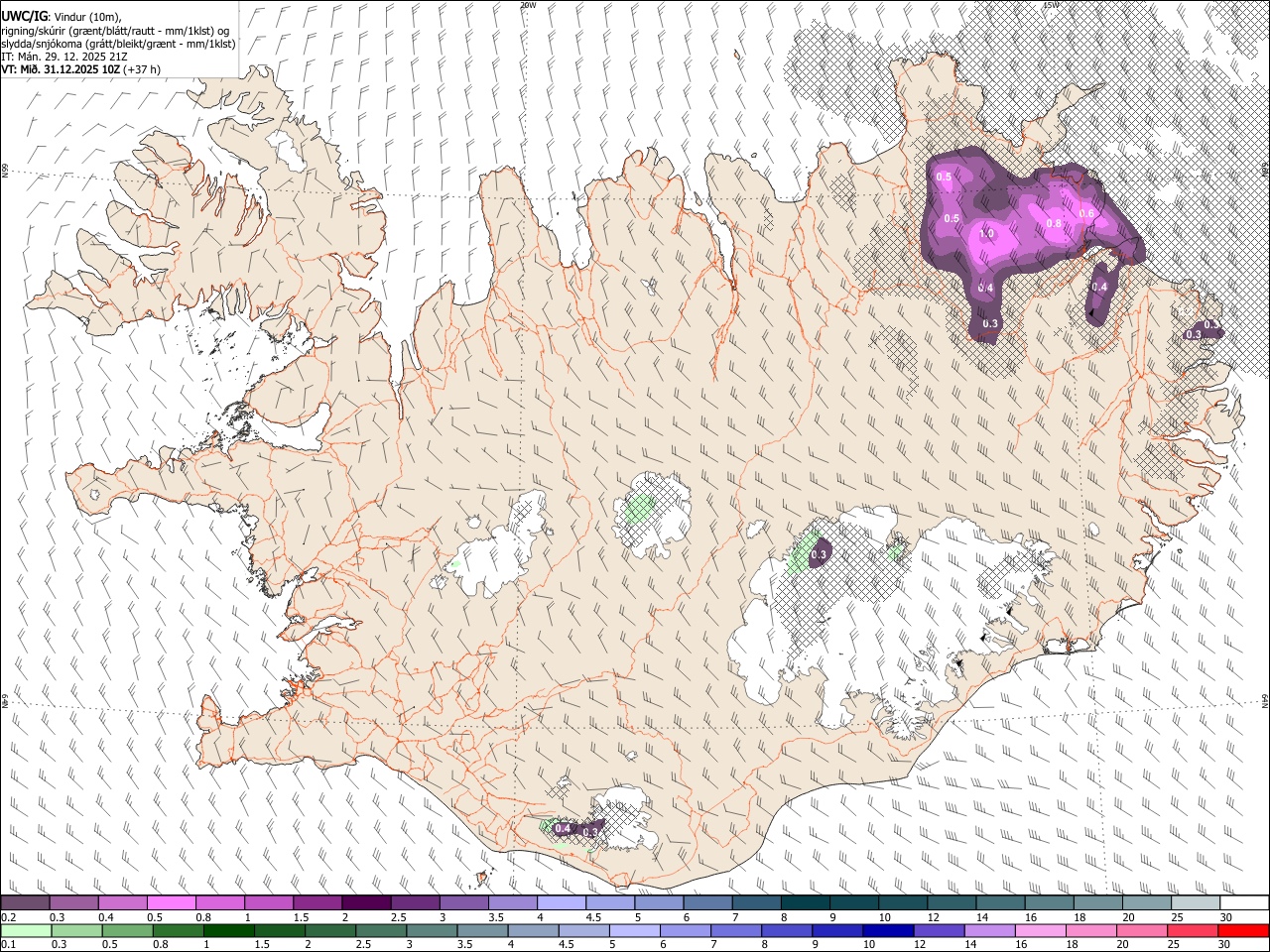The width and height of the screenshot is (1270, 952).
Task: Select the grey-purple 0.2 snow scale swatch
Action: tap(25, 903)
